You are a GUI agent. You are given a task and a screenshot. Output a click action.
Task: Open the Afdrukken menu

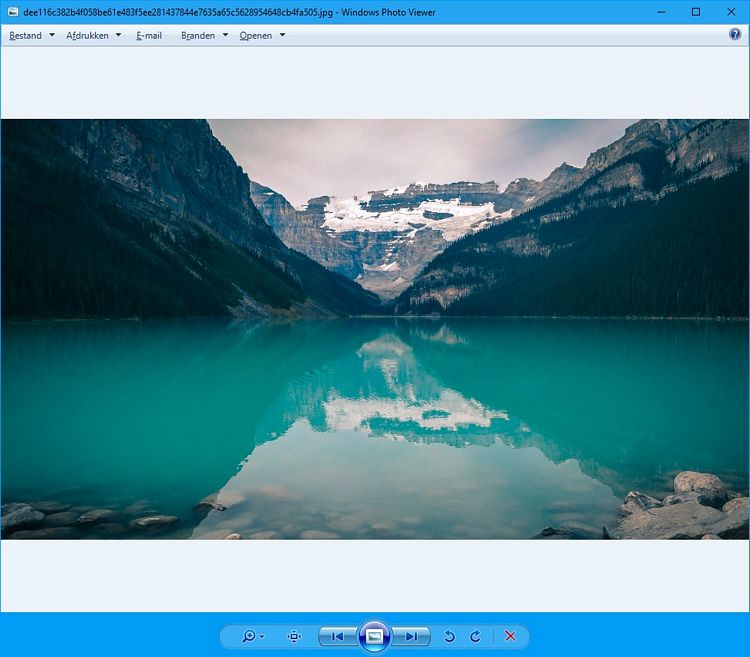(x=87, y=35)
